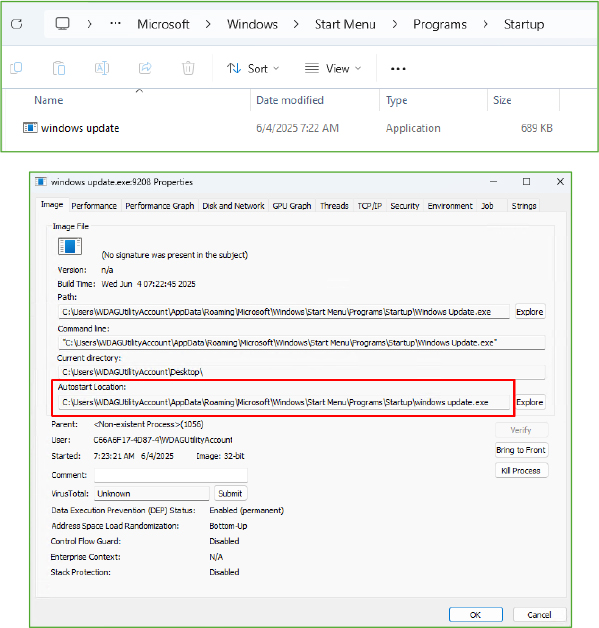Select the windows update file row
This screenshot has width=599, height=628.
point(288,128)
